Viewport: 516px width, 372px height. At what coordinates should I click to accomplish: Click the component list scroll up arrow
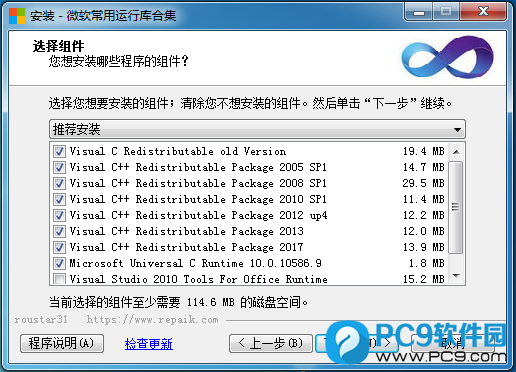456,152
